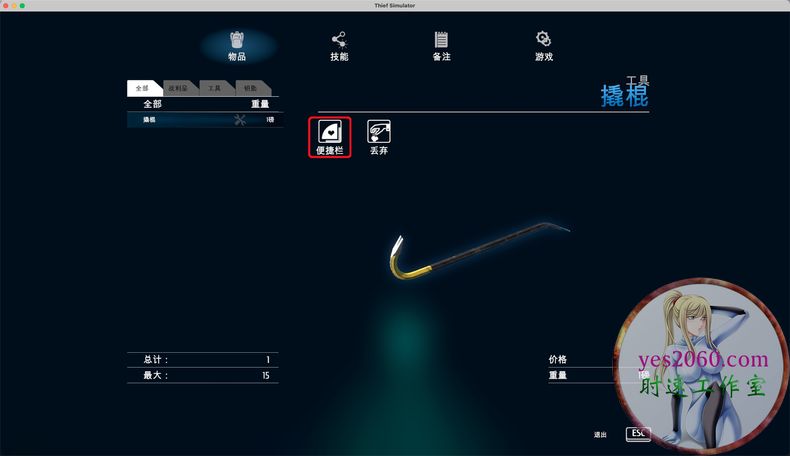This screenshot has width=790, height=456.
Task: Open the 备注 notes icon
Action: 441,40
